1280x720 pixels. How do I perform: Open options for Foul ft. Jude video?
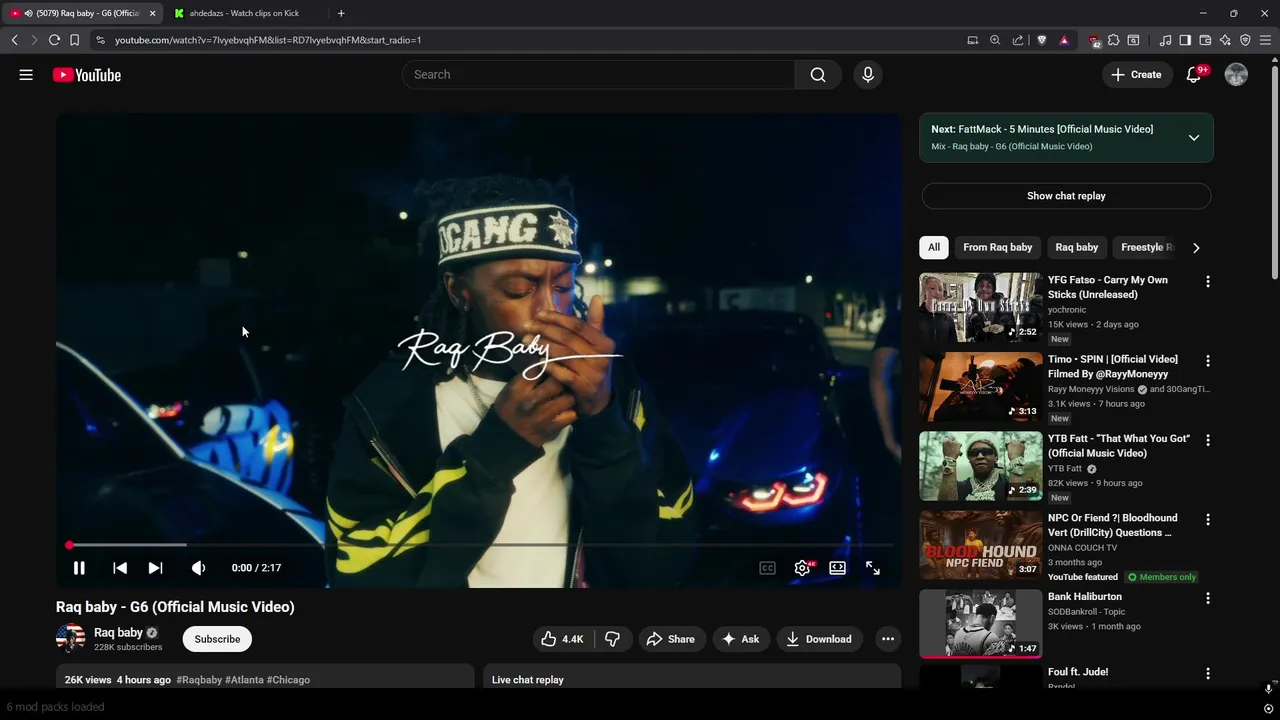click(1207, 674)
